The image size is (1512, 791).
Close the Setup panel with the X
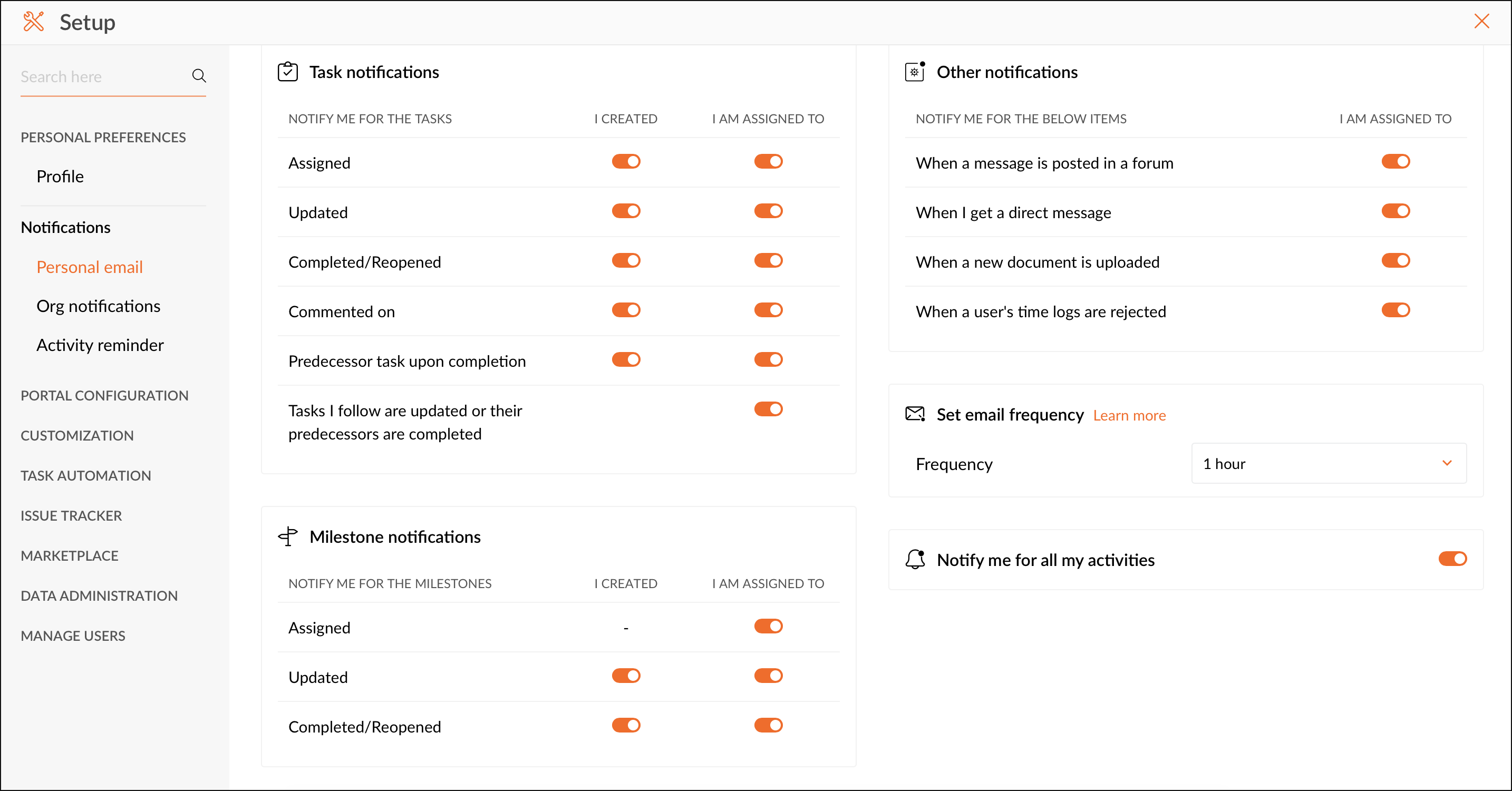1481,22
